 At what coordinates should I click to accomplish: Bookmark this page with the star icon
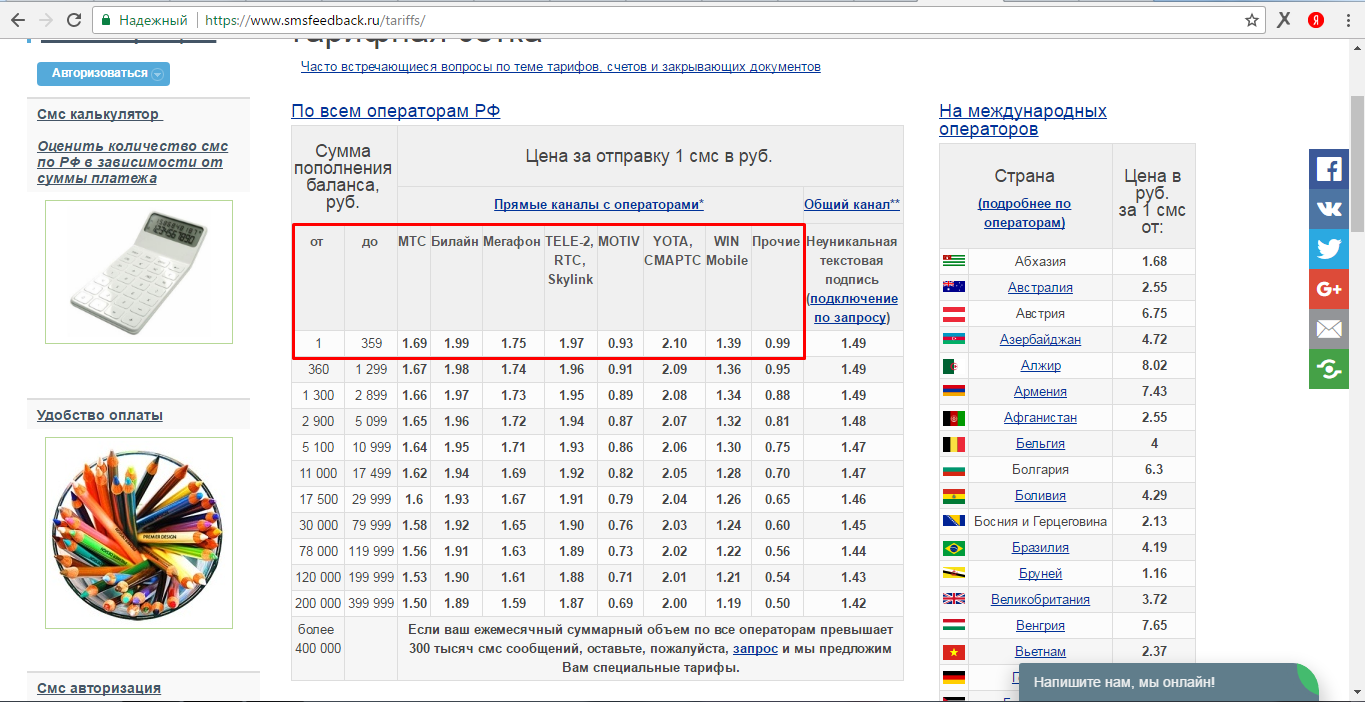tap(1251, 20)
